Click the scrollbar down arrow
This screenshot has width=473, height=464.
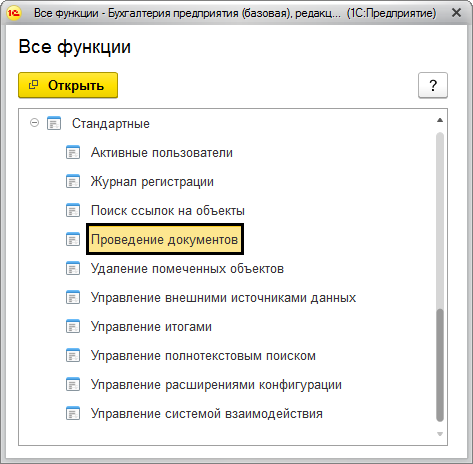click(440, 434)
